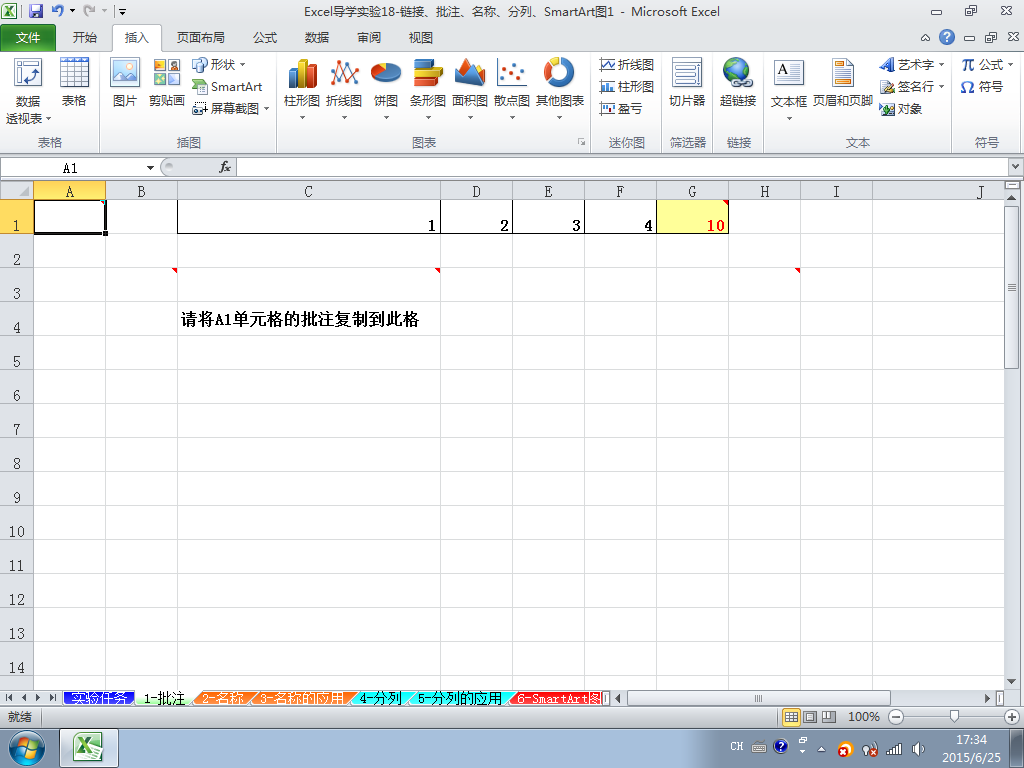
Task: Open Header and Footer (页眉和页脚)
Action: [842, 83]
